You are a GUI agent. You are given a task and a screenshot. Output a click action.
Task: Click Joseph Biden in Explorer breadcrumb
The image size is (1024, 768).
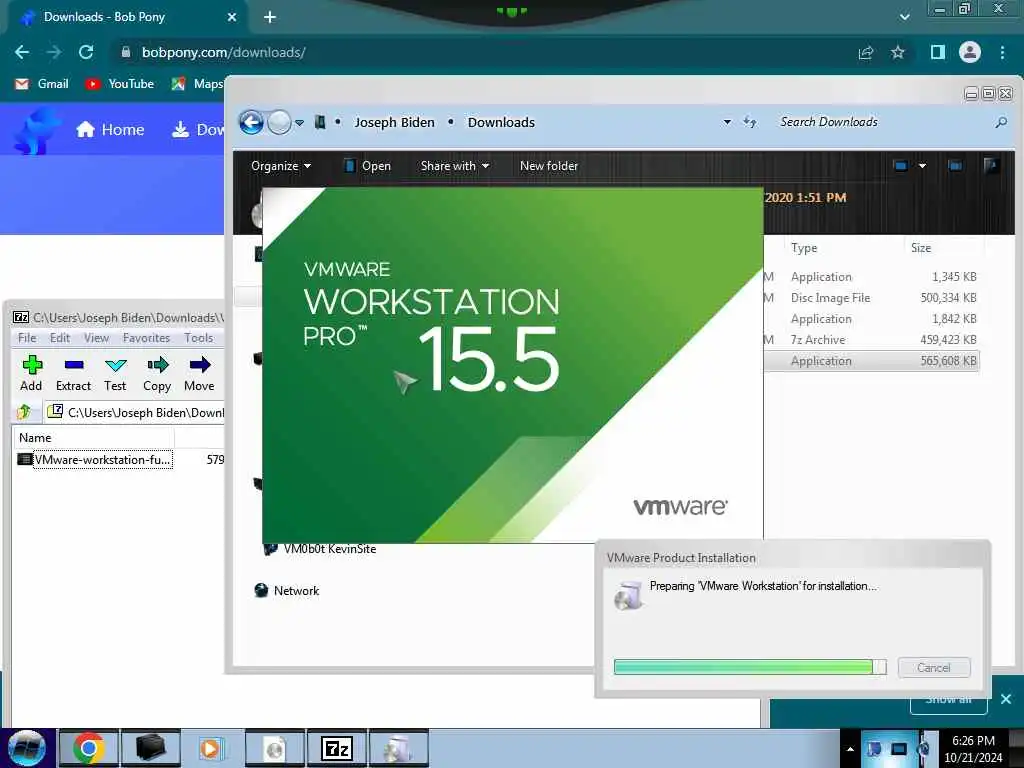click(x=394, y=122)
